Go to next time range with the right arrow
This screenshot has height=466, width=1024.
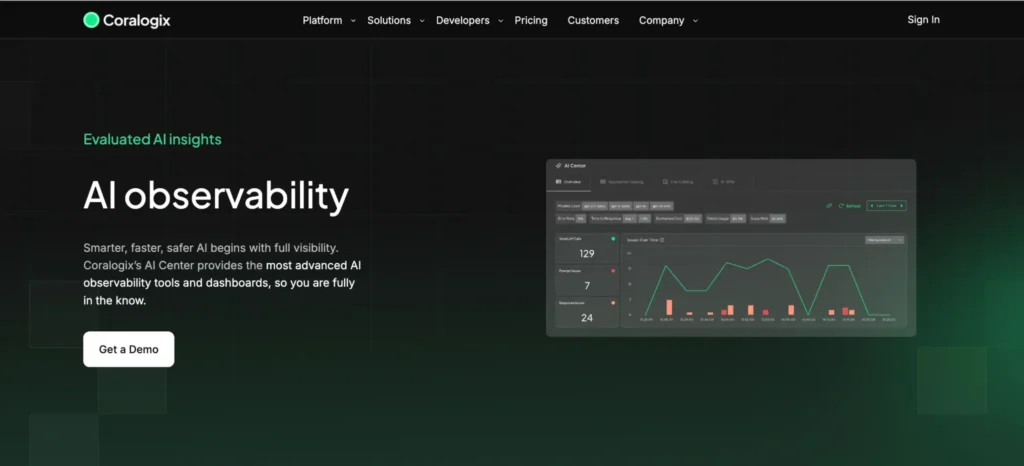click(x=901, y=206)
